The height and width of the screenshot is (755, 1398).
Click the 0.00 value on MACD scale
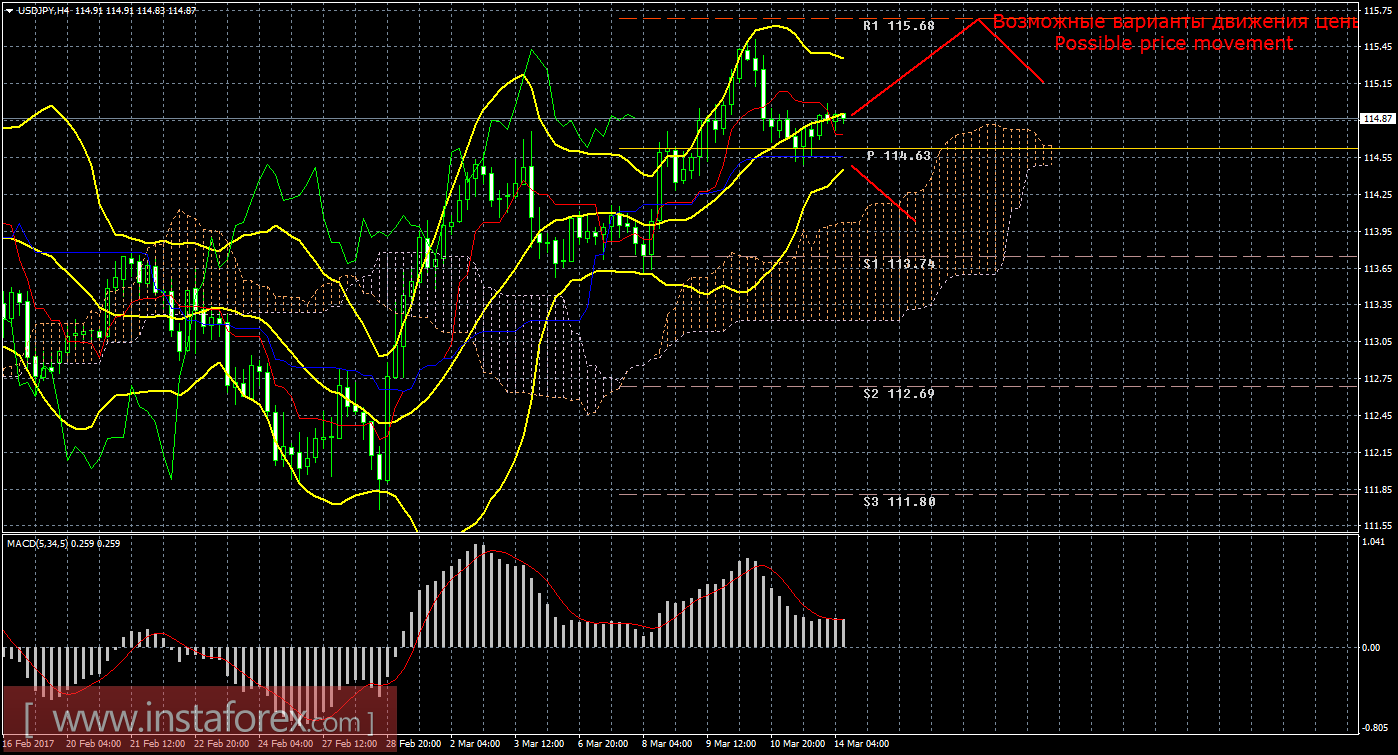1373,648
